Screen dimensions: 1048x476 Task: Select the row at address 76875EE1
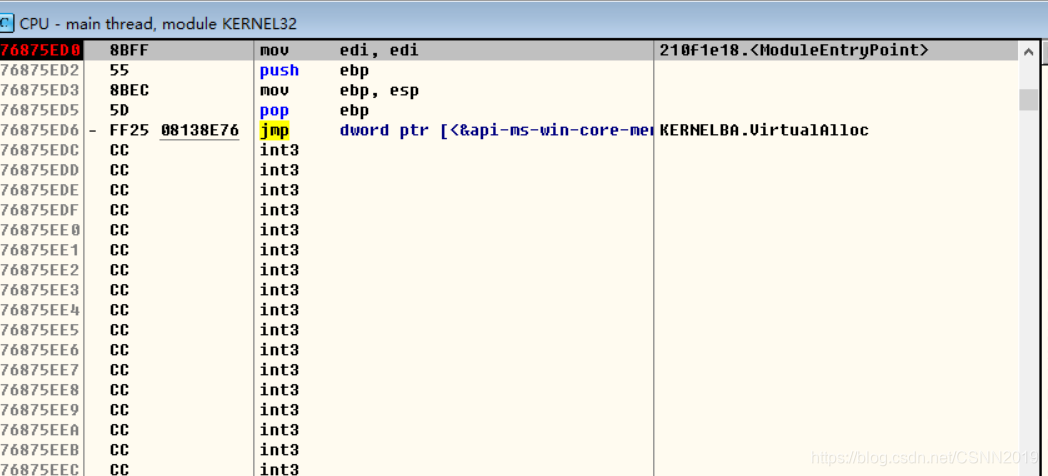[509, 251]
